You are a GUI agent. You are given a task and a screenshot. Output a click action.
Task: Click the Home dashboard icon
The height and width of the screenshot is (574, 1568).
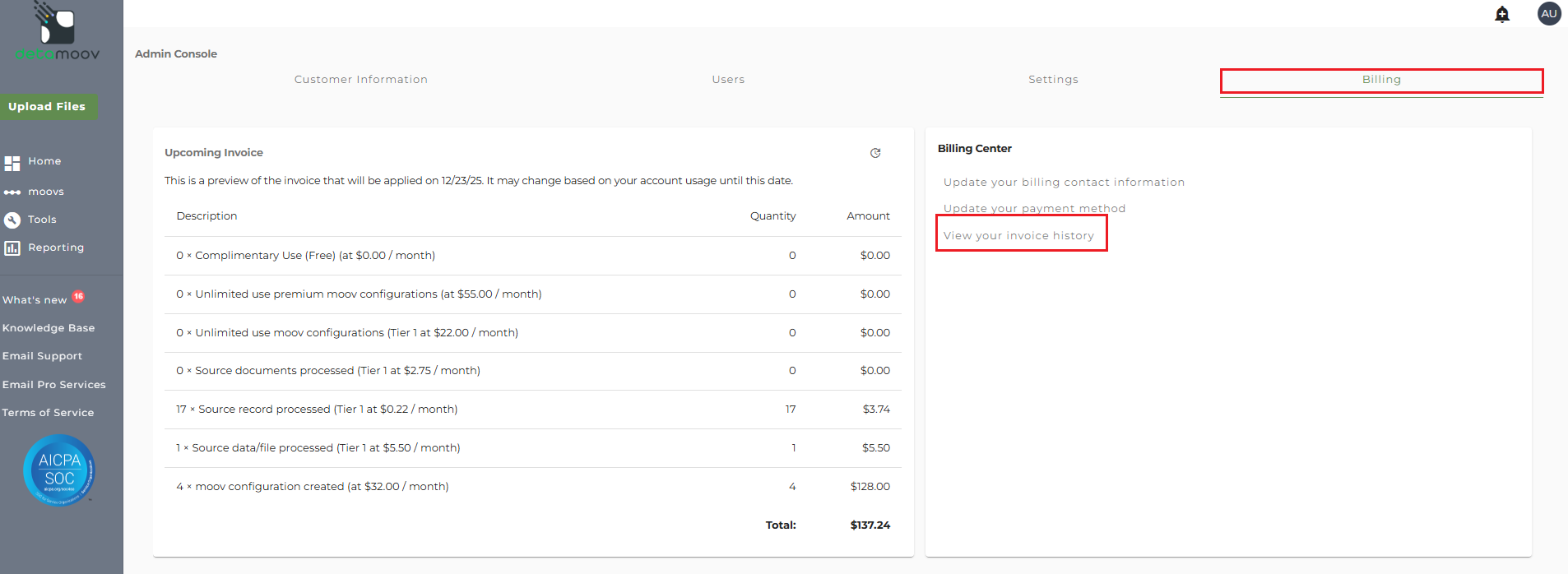pos(12,163)
